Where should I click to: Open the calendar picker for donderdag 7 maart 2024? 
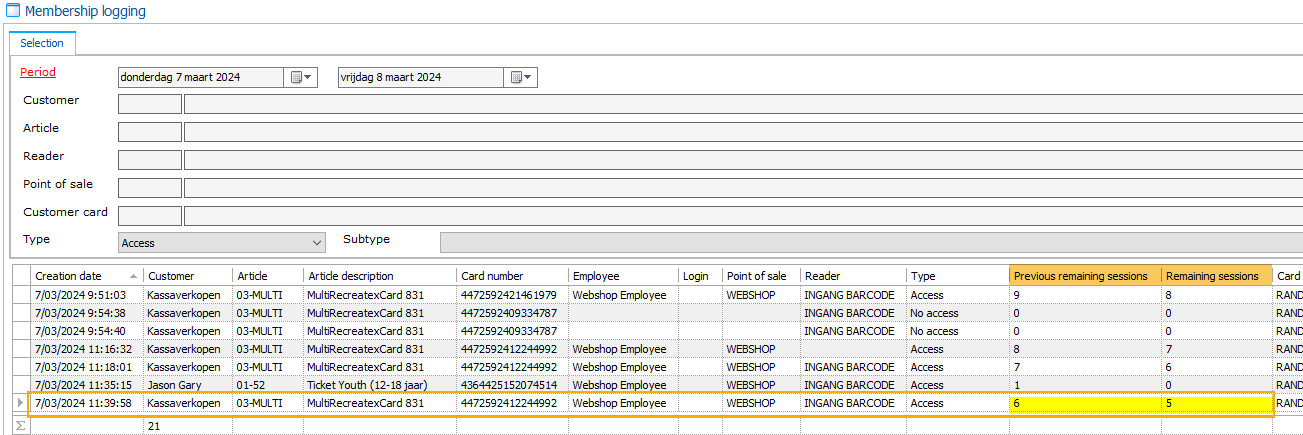tap(301, 77)
